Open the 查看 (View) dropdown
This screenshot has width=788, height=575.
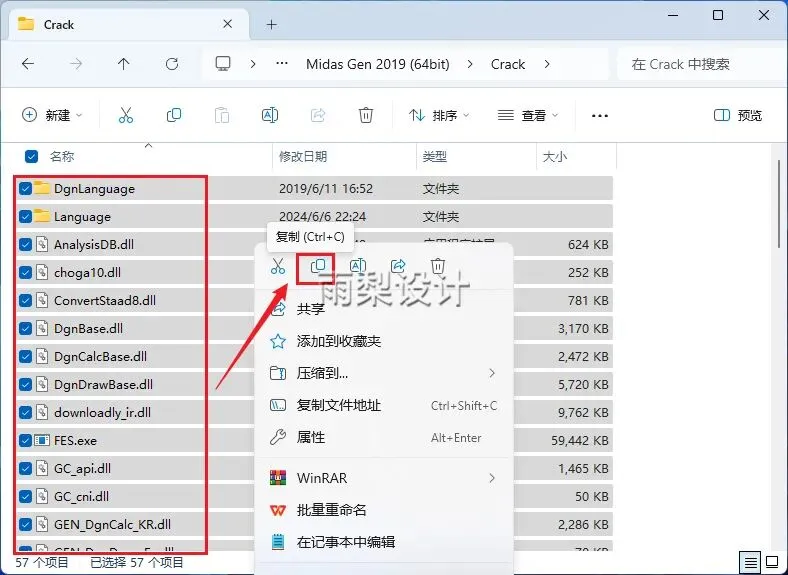tap(528, 115)
